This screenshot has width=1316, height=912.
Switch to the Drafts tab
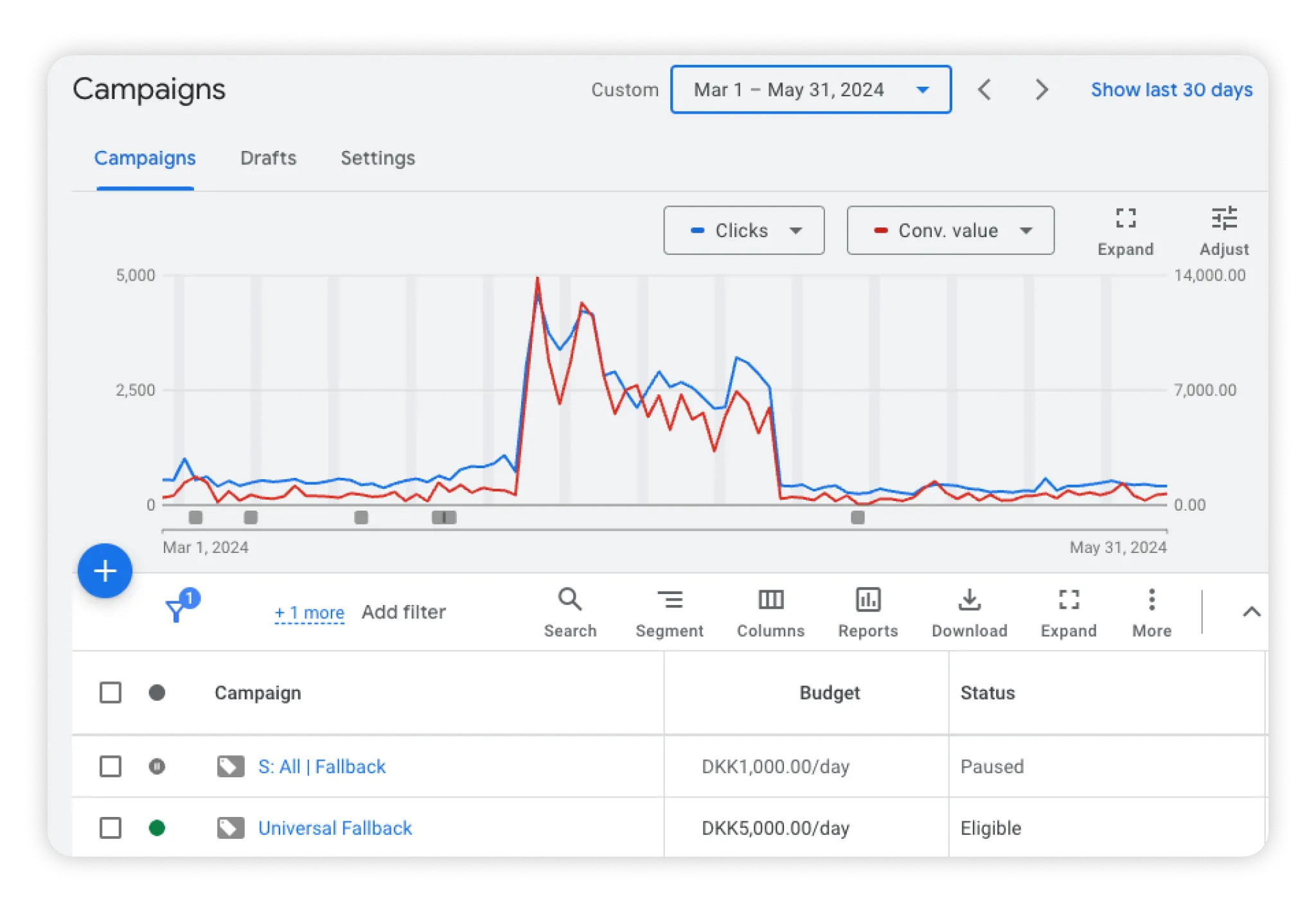[268, 158]
